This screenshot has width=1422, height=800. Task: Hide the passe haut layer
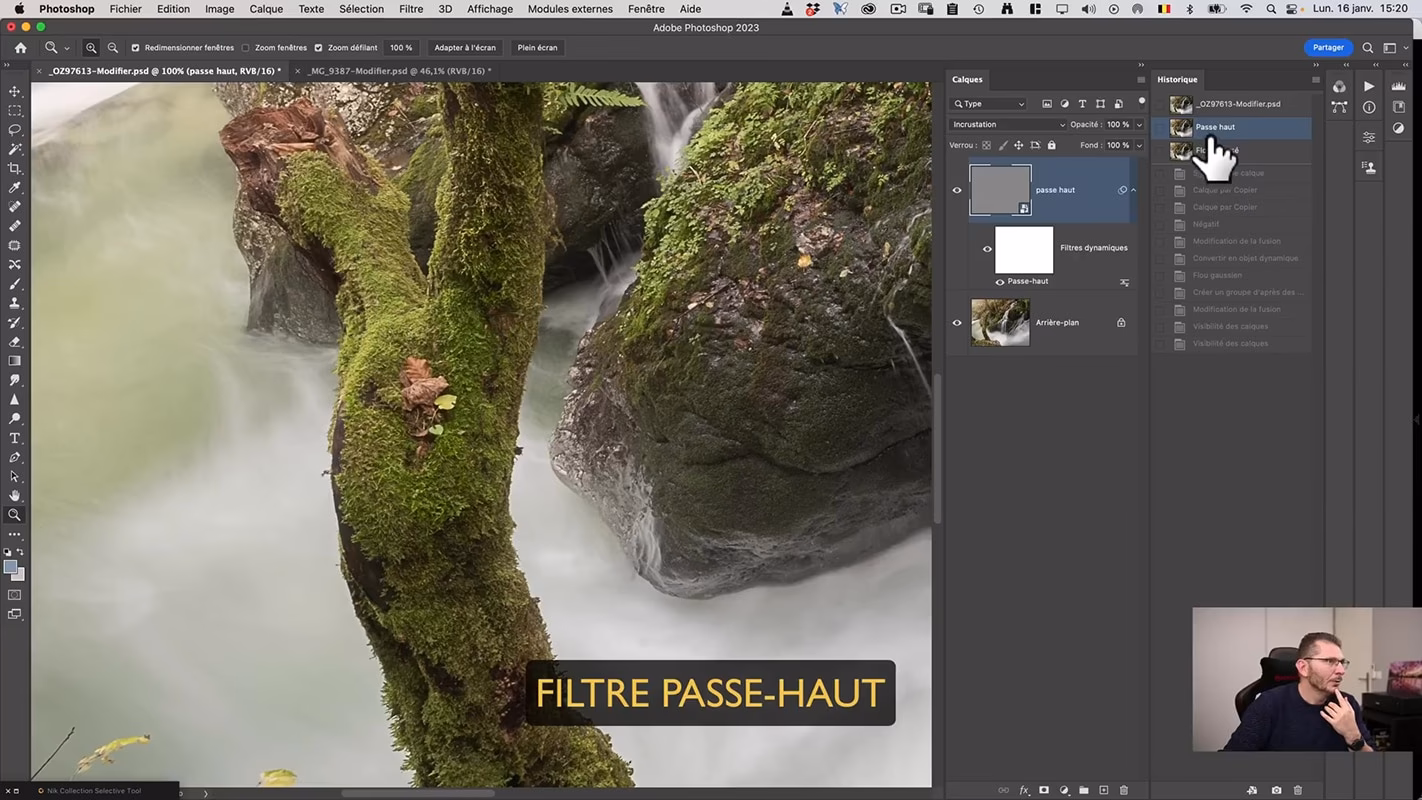point(957,189)
